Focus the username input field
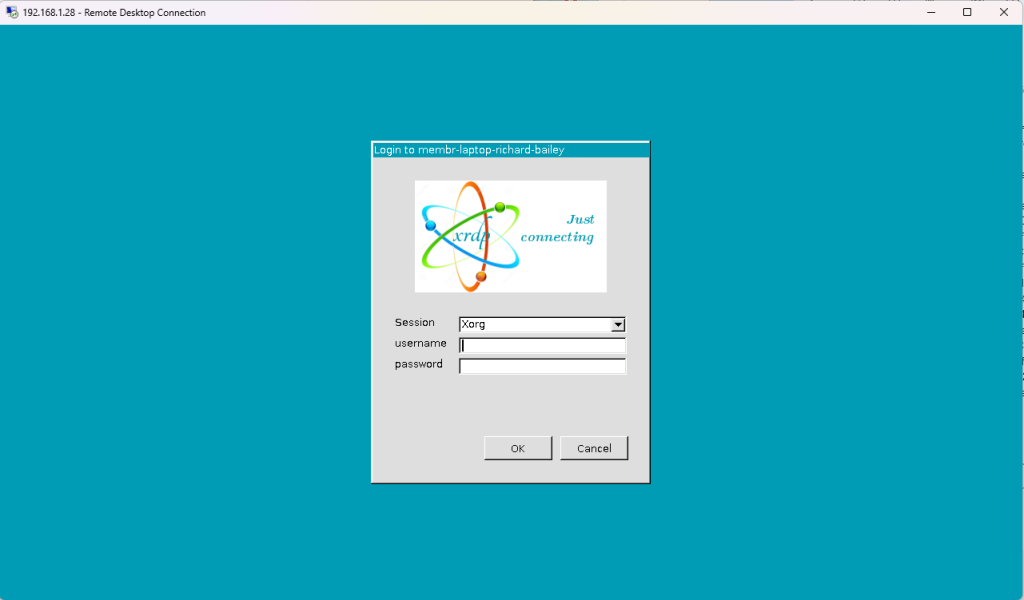Screen dimensions: 1024x600 [x=540, y=344]
